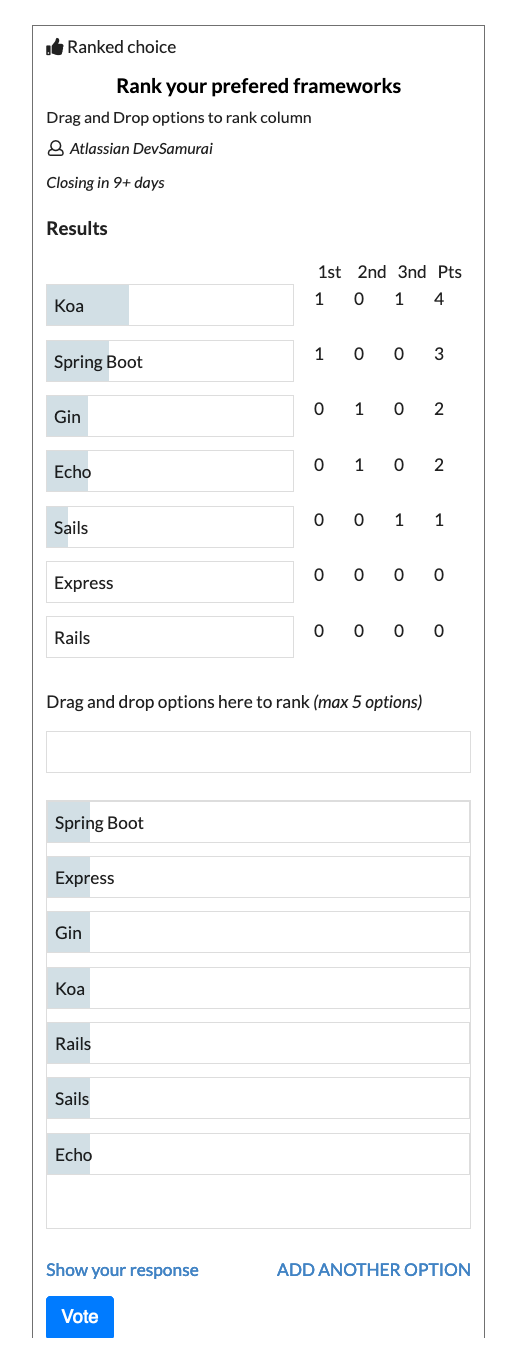Click the empty rank drop zone box

(258, 752)
